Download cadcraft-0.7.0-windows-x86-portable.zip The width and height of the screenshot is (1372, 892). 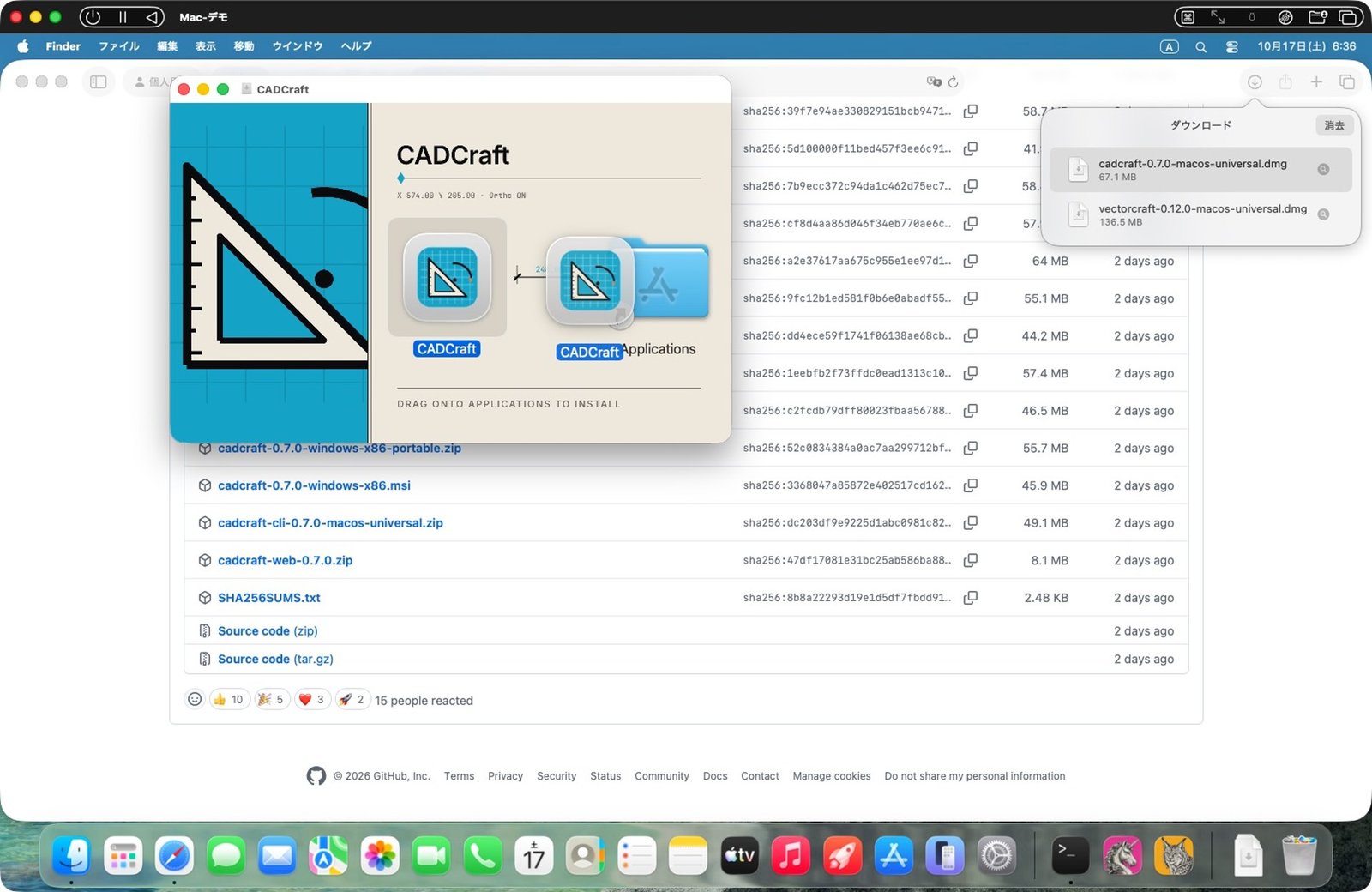coord(340,449)
